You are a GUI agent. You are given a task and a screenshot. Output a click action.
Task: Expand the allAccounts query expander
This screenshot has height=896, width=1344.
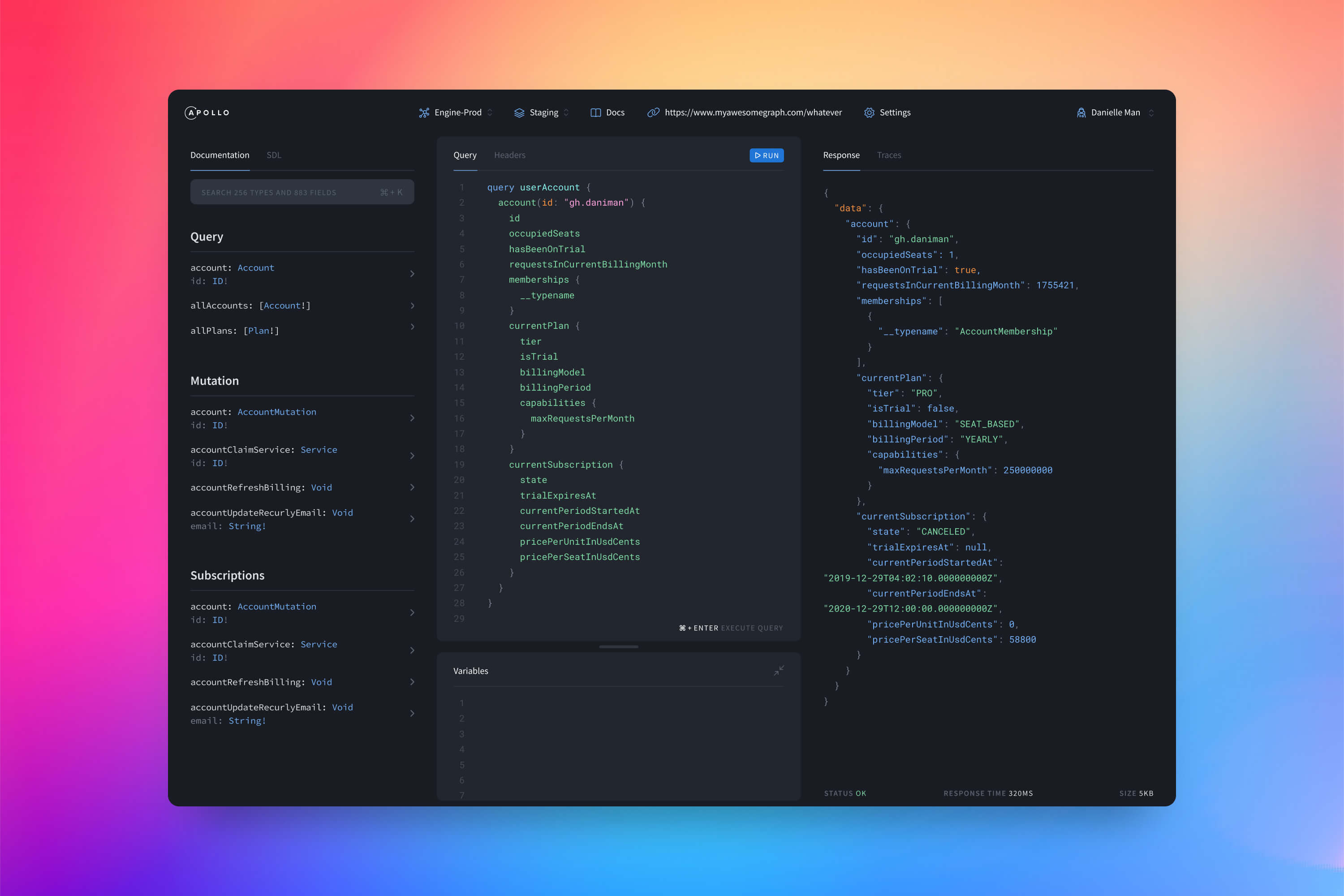pos(411,305)
